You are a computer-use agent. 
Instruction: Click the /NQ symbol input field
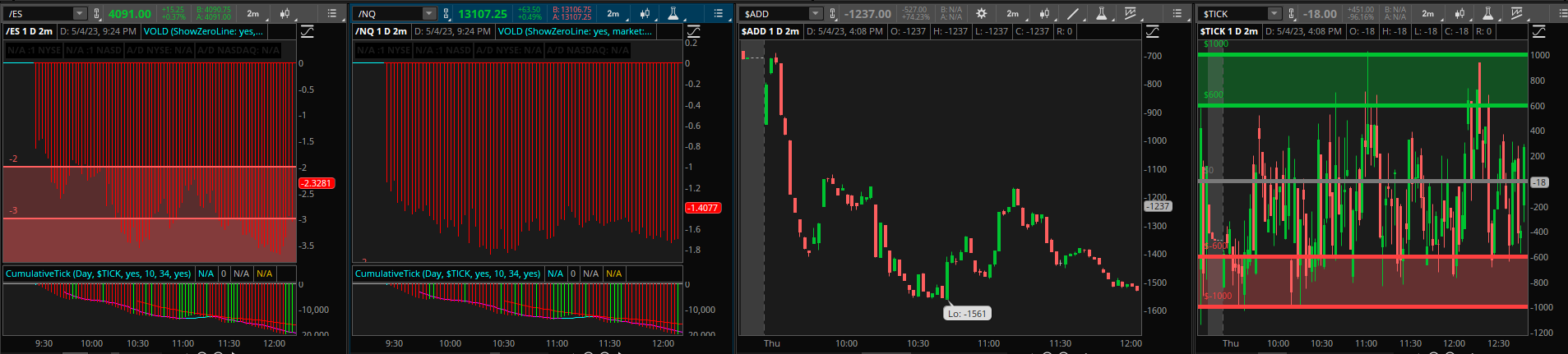(x=388, y=13)
